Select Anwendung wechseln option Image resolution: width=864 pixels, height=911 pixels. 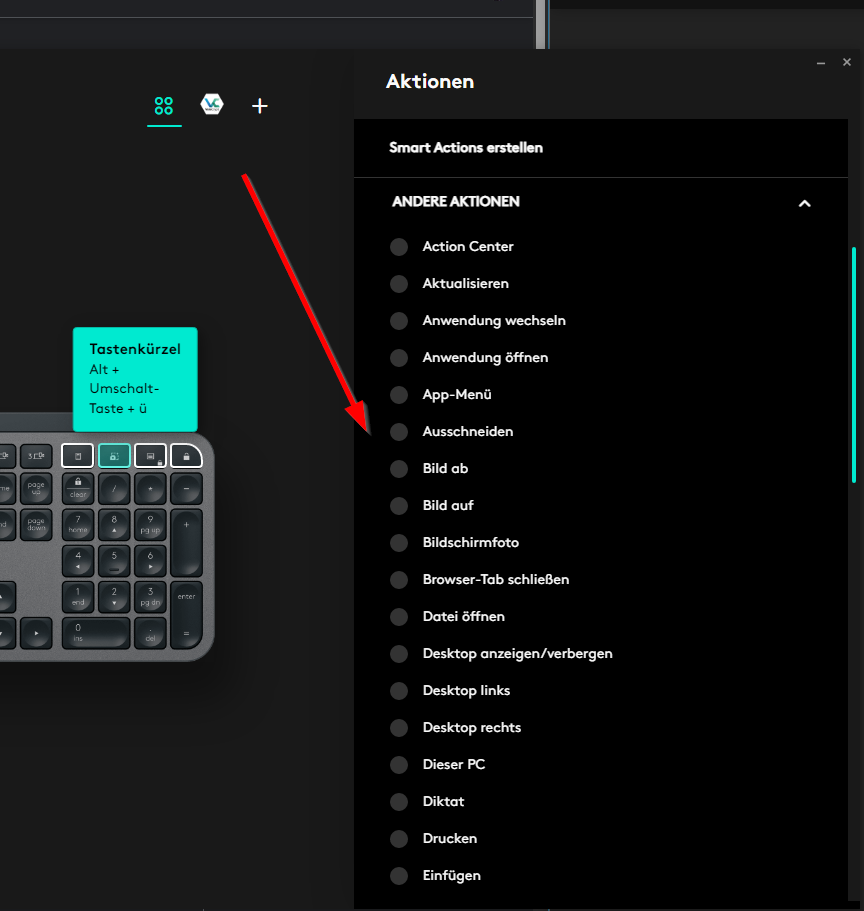click(x=494, y=321)
